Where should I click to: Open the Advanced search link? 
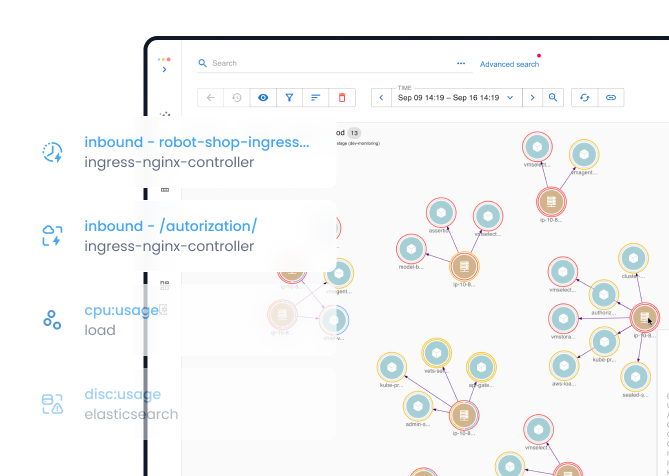click(509, 64)
